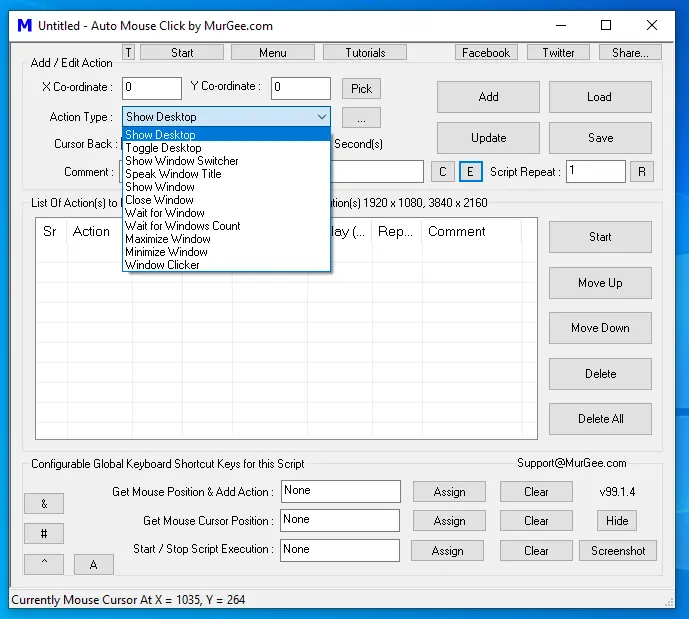Collapse the Action Type dropdown arrow
The image size is (689, 619).
point(322,117)
